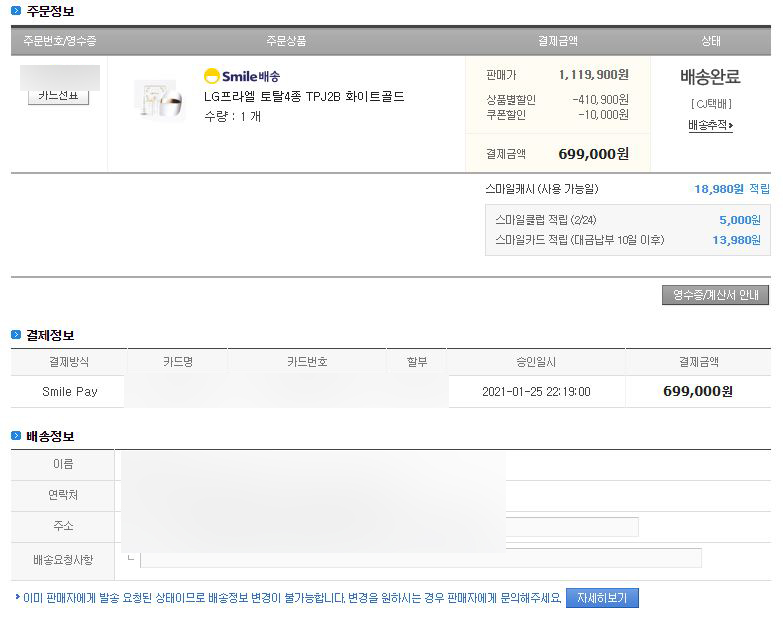Select the [CJ택배] courier text
This screenshot has height=629, width=783.
[711, 104]
